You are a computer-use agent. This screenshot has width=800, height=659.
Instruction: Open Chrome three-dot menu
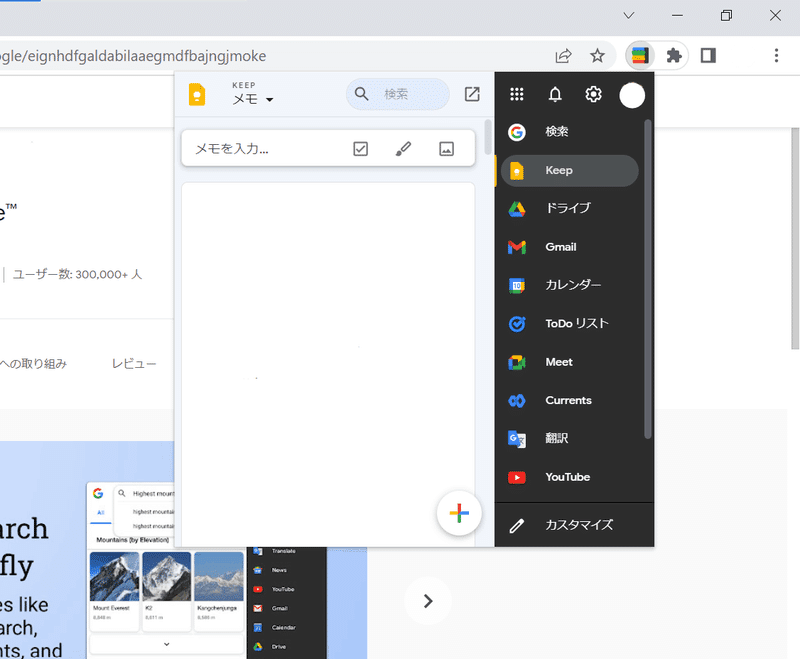coord(776,55)
